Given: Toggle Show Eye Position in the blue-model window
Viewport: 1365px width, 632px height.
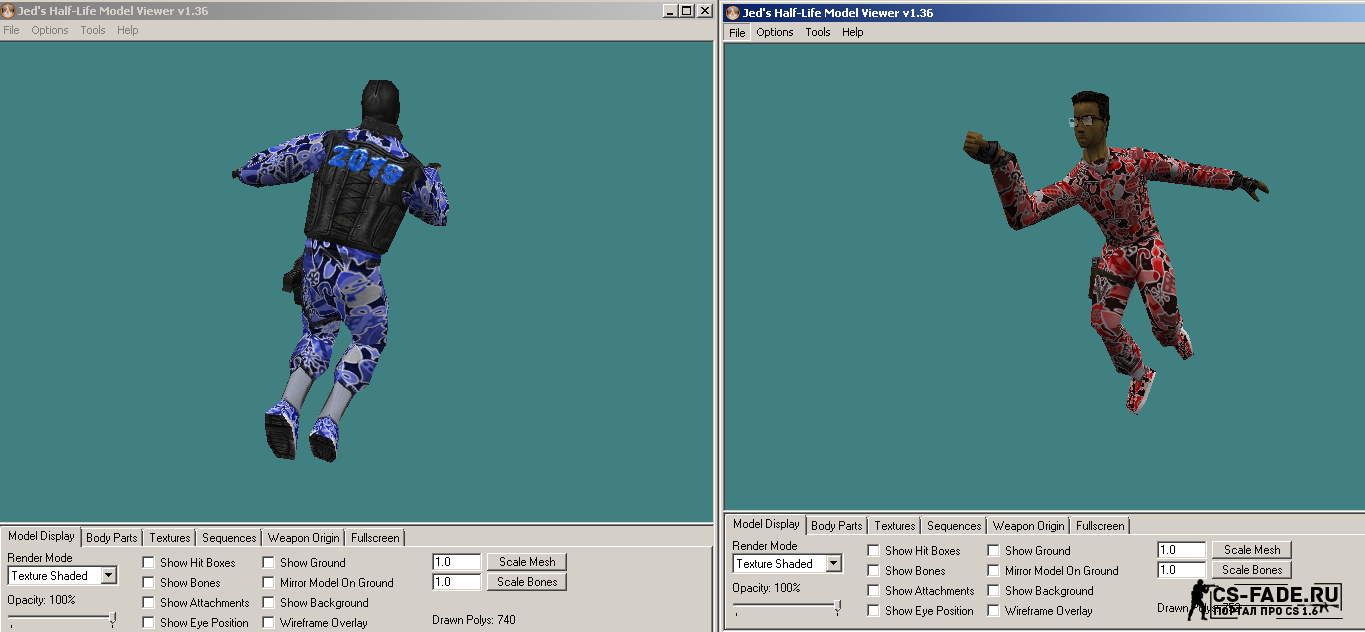Looking at the screenshot, I should 149,623.
